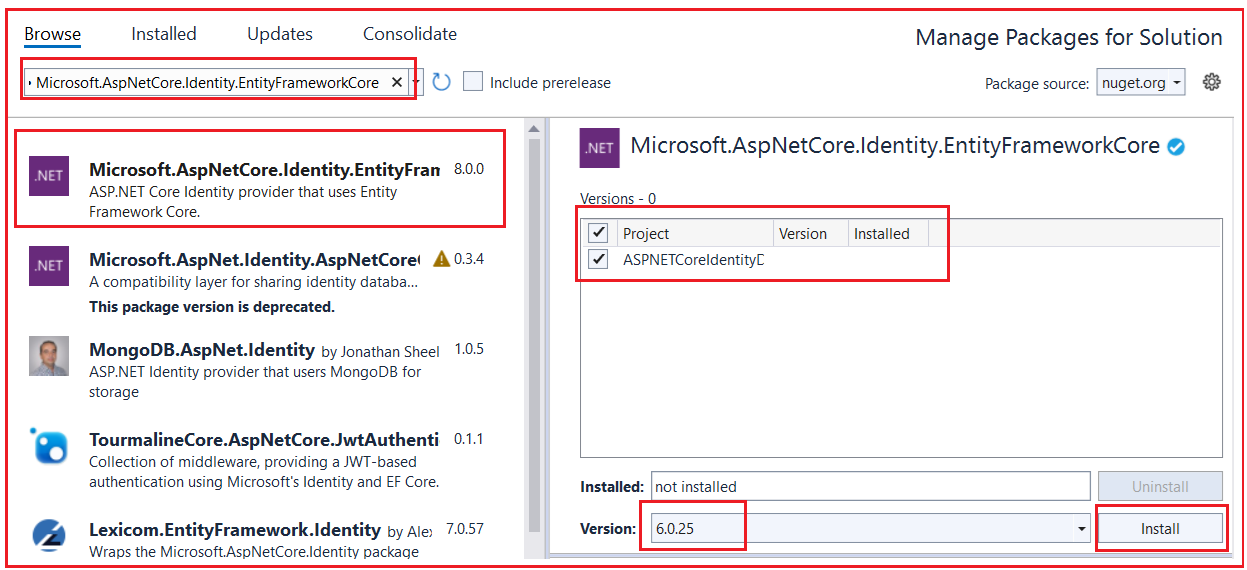Click the 1.0.5 version of MongoDB package
The height and width of the screenshot is (570, 1247).
pos(469,350)
